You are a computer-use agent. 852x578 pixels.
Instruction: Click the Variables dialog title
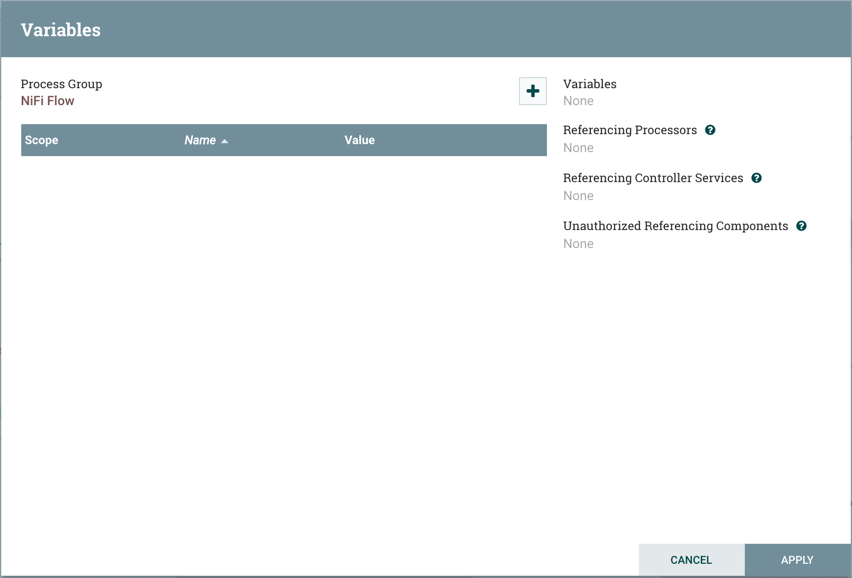click(x=61, y=30)
